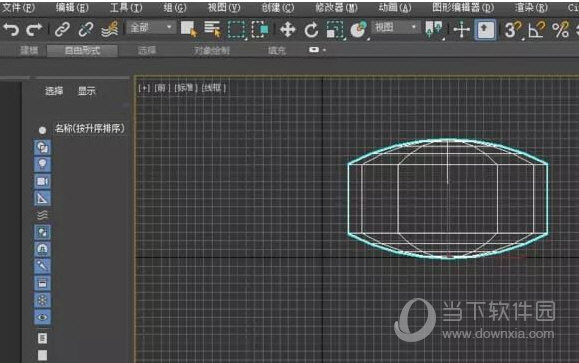Toggle Window/Crossing selection mode

(x=260, y=29)
